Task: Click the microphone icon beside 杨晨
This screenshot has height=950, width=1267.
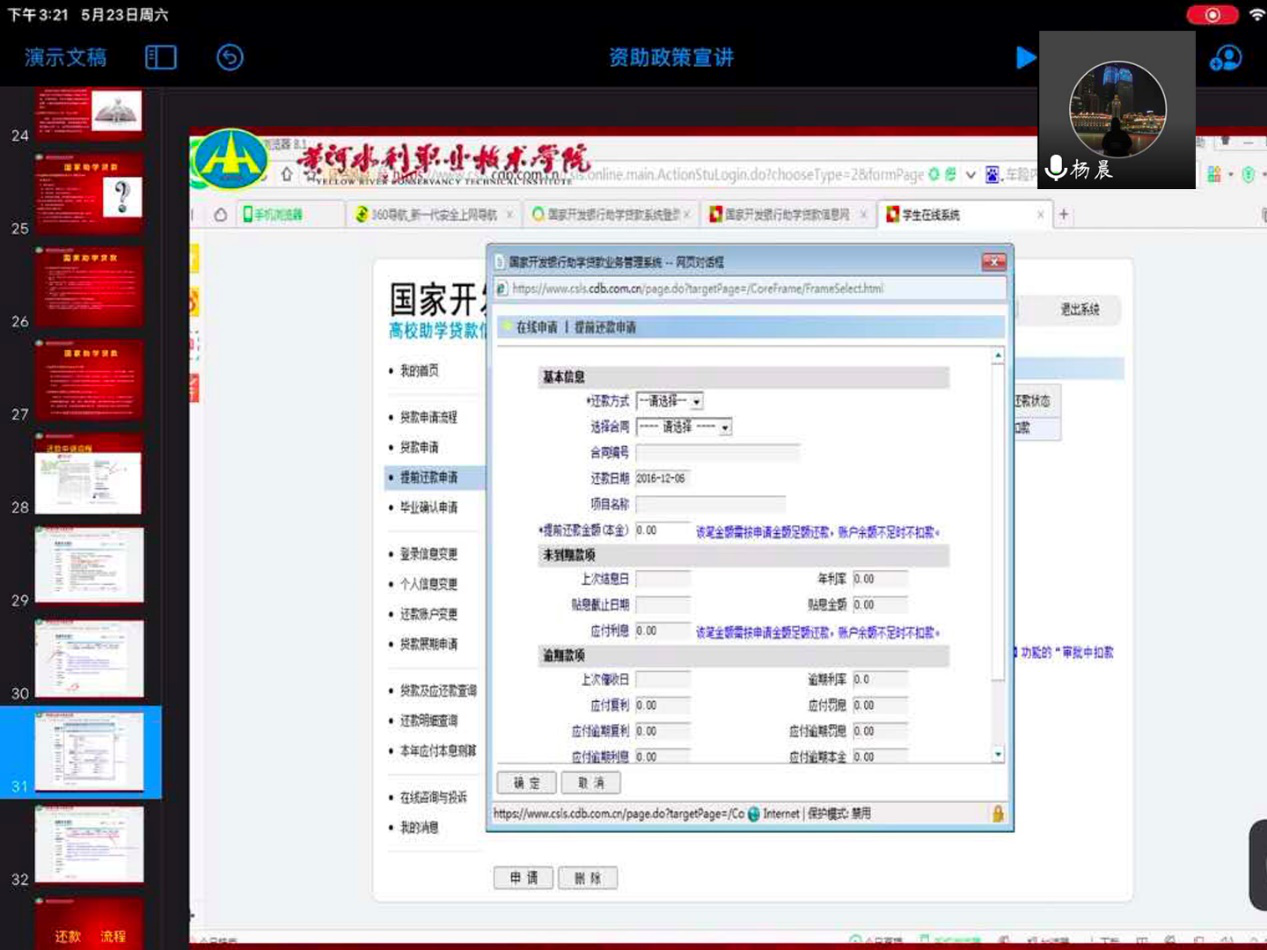Action: coord(1055,168)
